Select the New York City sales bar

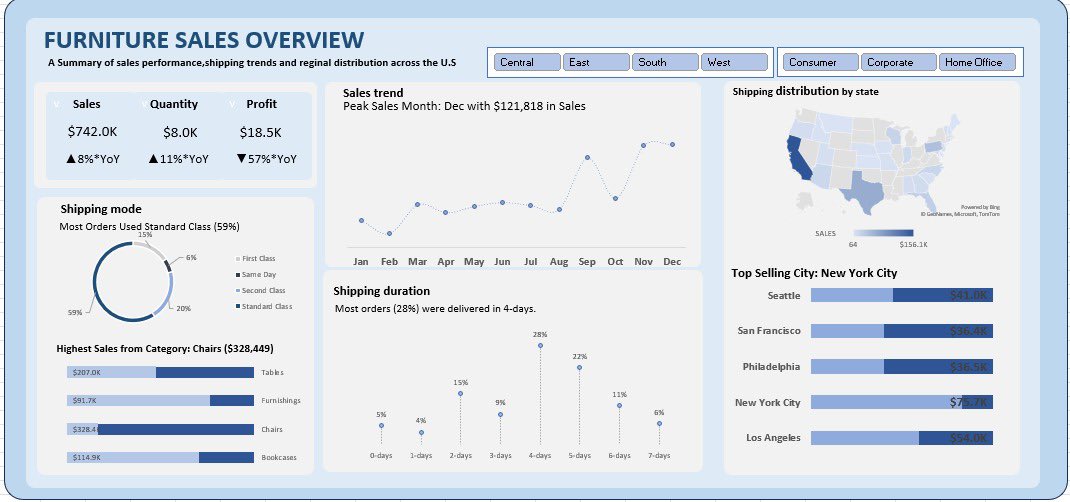pyautogui.click(x=901, y=402)
